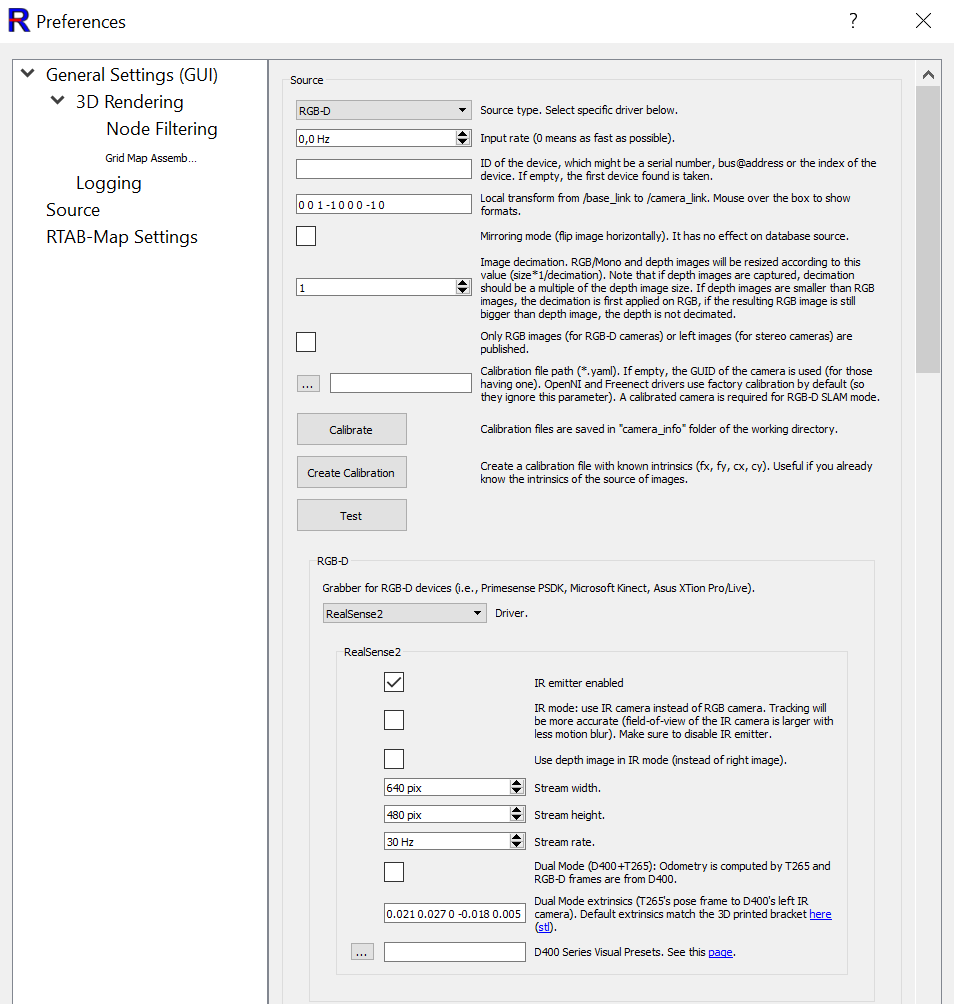Click the Stream rate 30 Hz field
The image size is (954, 1004).
(447, 841)
